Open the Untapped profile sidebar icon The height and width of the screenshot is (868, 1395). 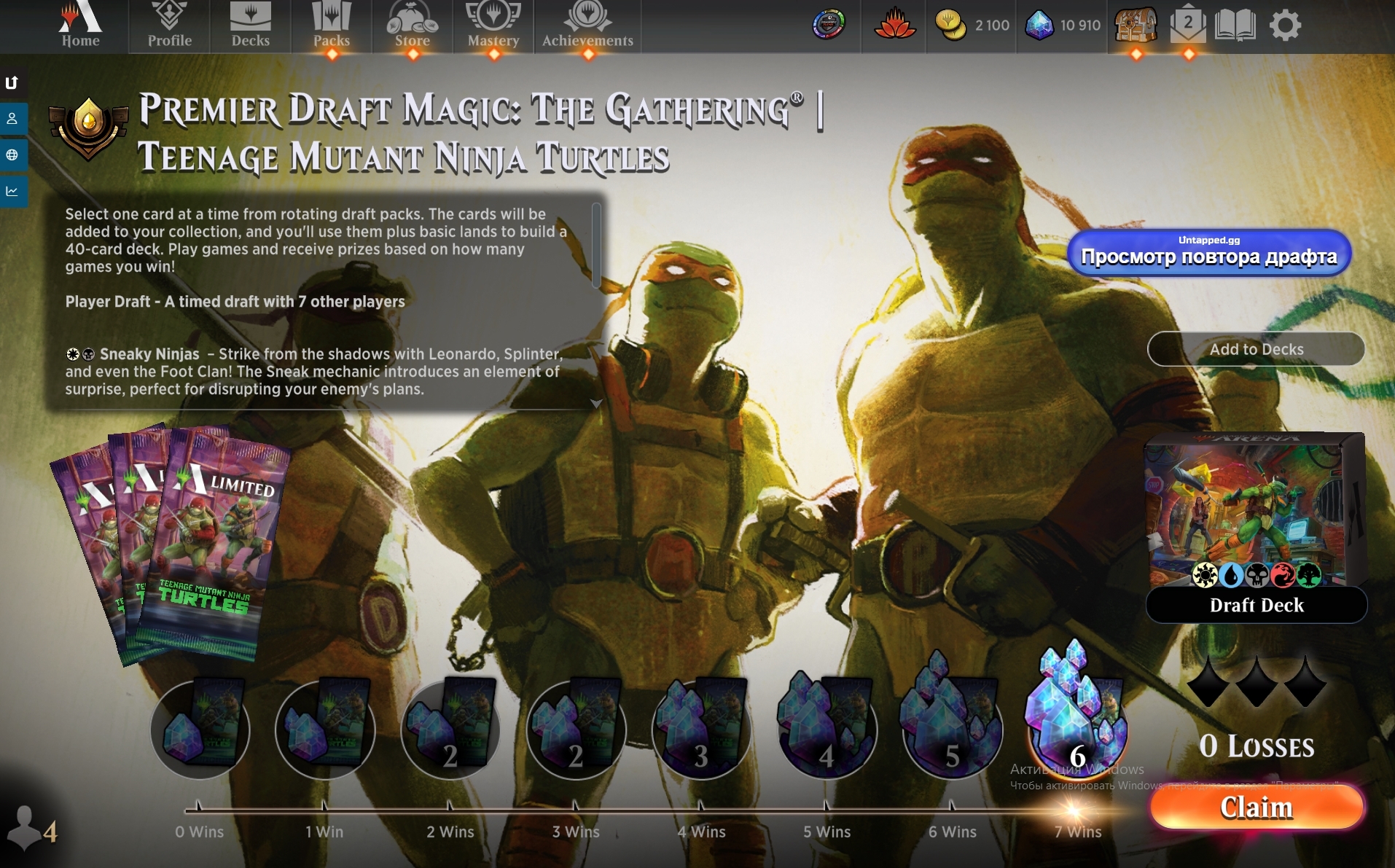pos(12,118)
